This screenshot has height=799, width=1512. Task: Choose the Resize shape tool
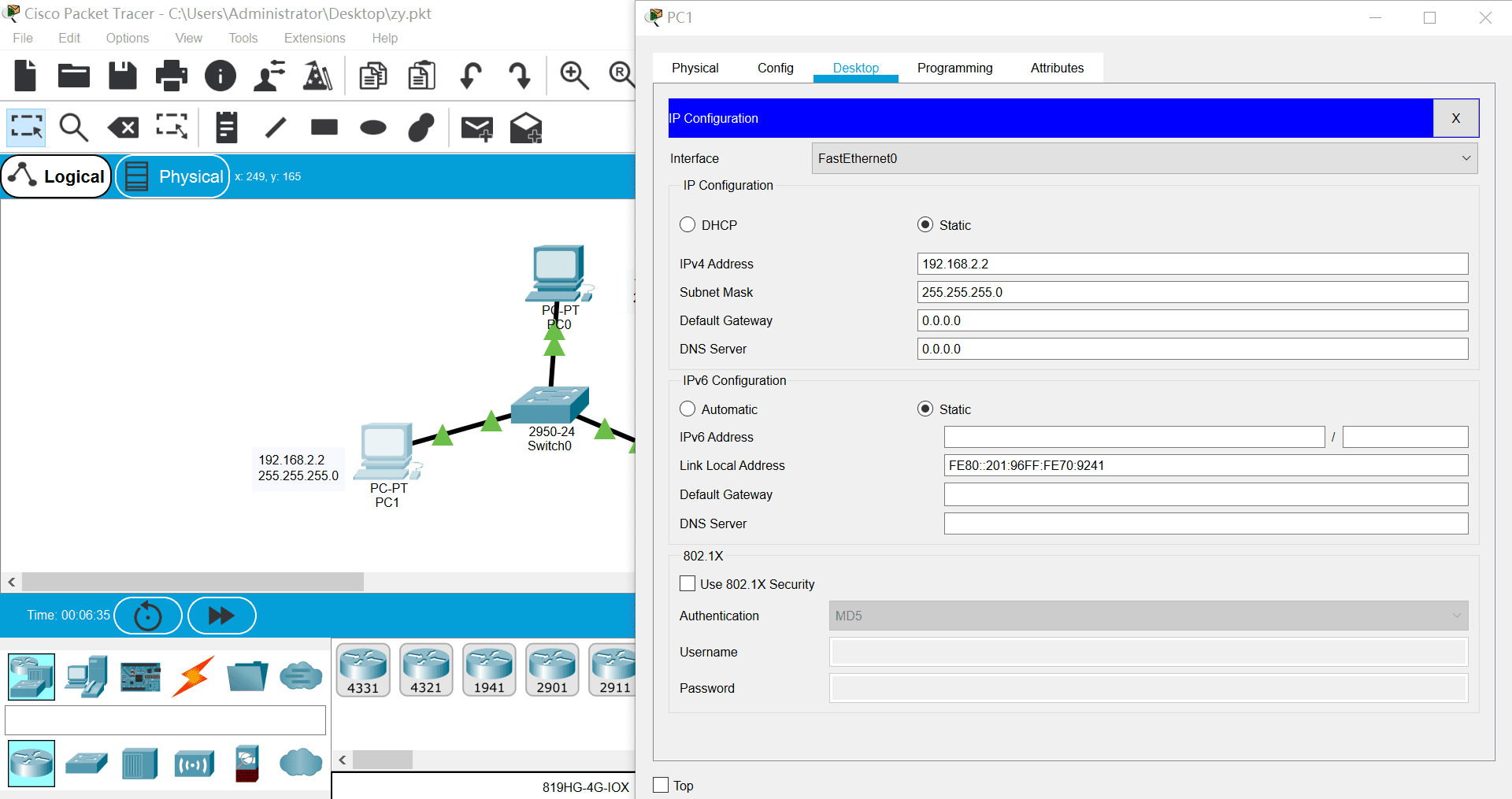172,128
